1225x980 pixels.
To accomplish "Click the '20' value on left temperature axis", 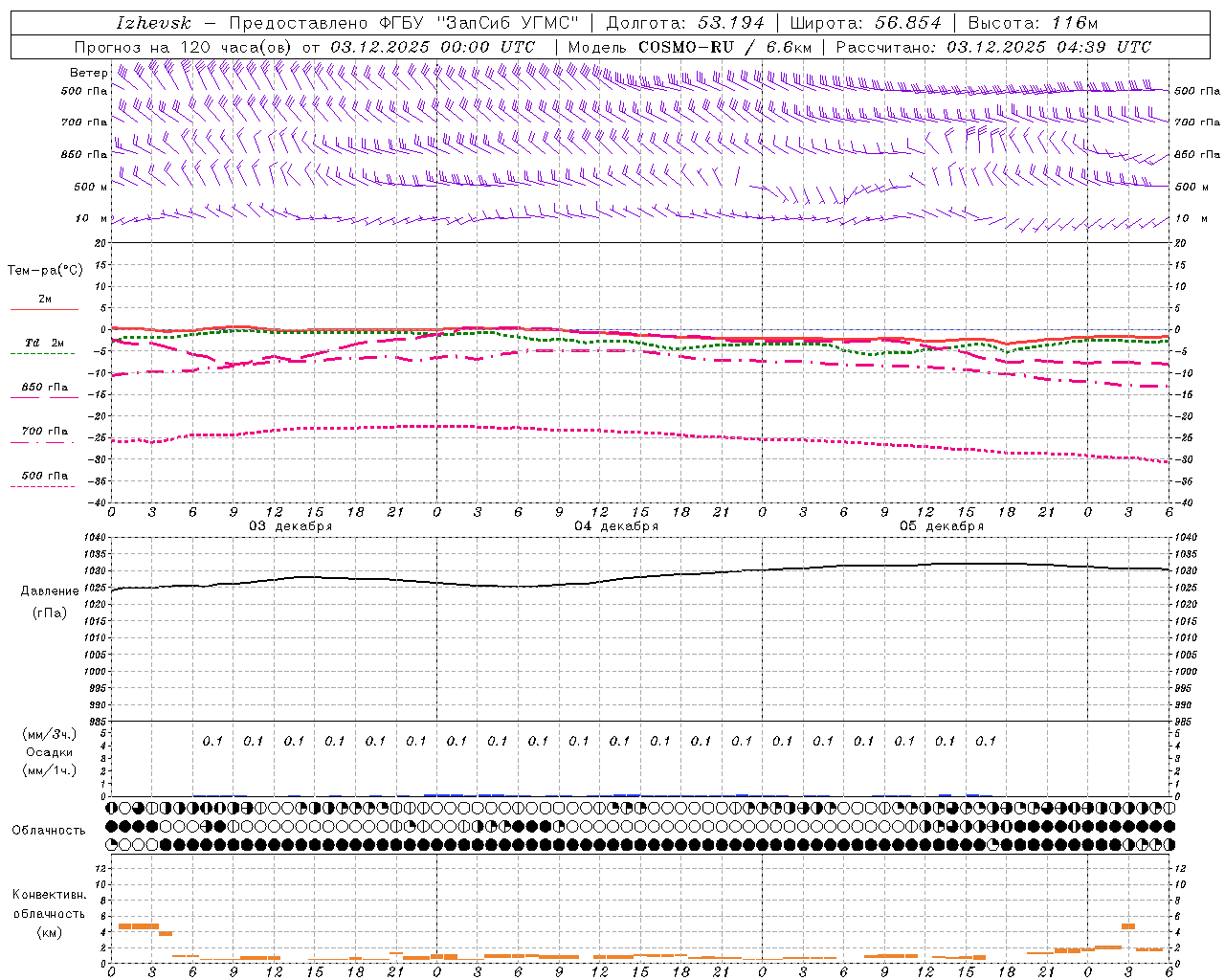I will tap(100, 243).
